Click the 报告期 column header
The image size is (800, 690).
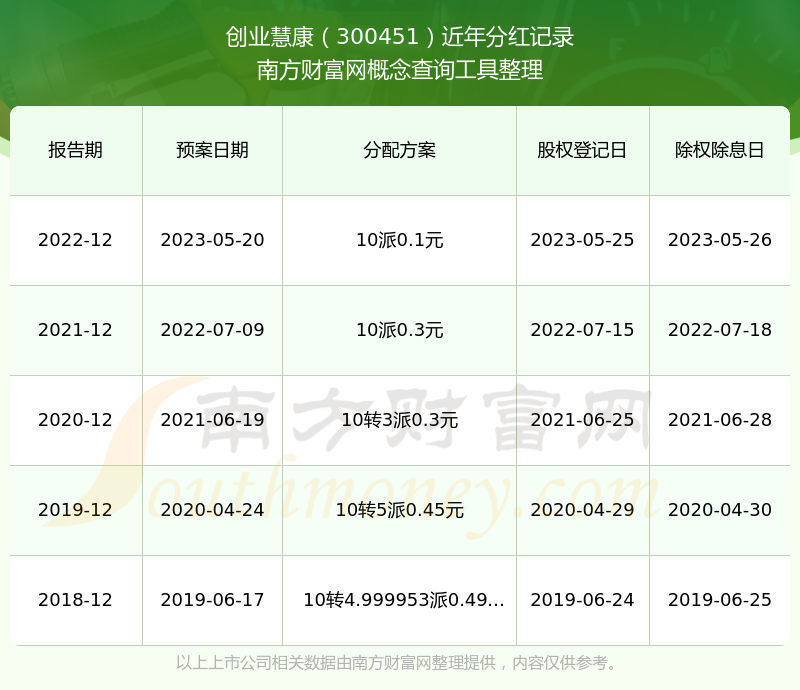coord(76,150)
